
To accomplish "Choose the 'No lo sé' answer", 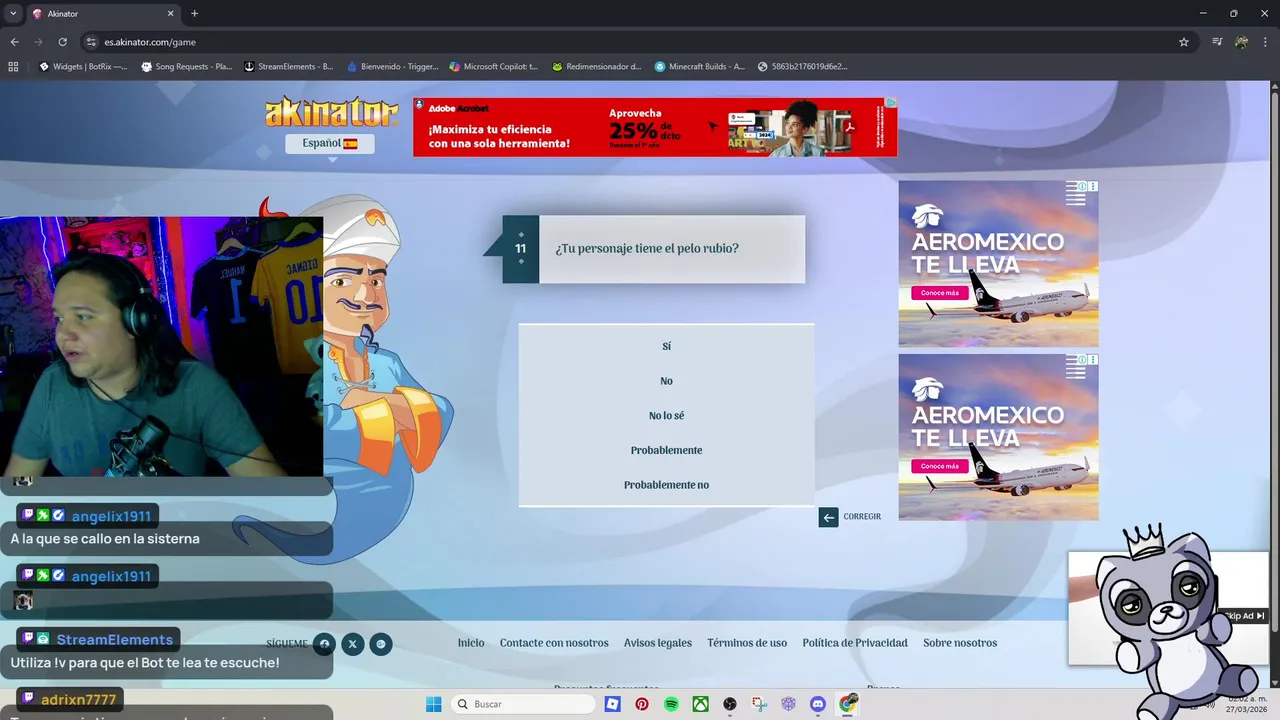I will 666,416.
